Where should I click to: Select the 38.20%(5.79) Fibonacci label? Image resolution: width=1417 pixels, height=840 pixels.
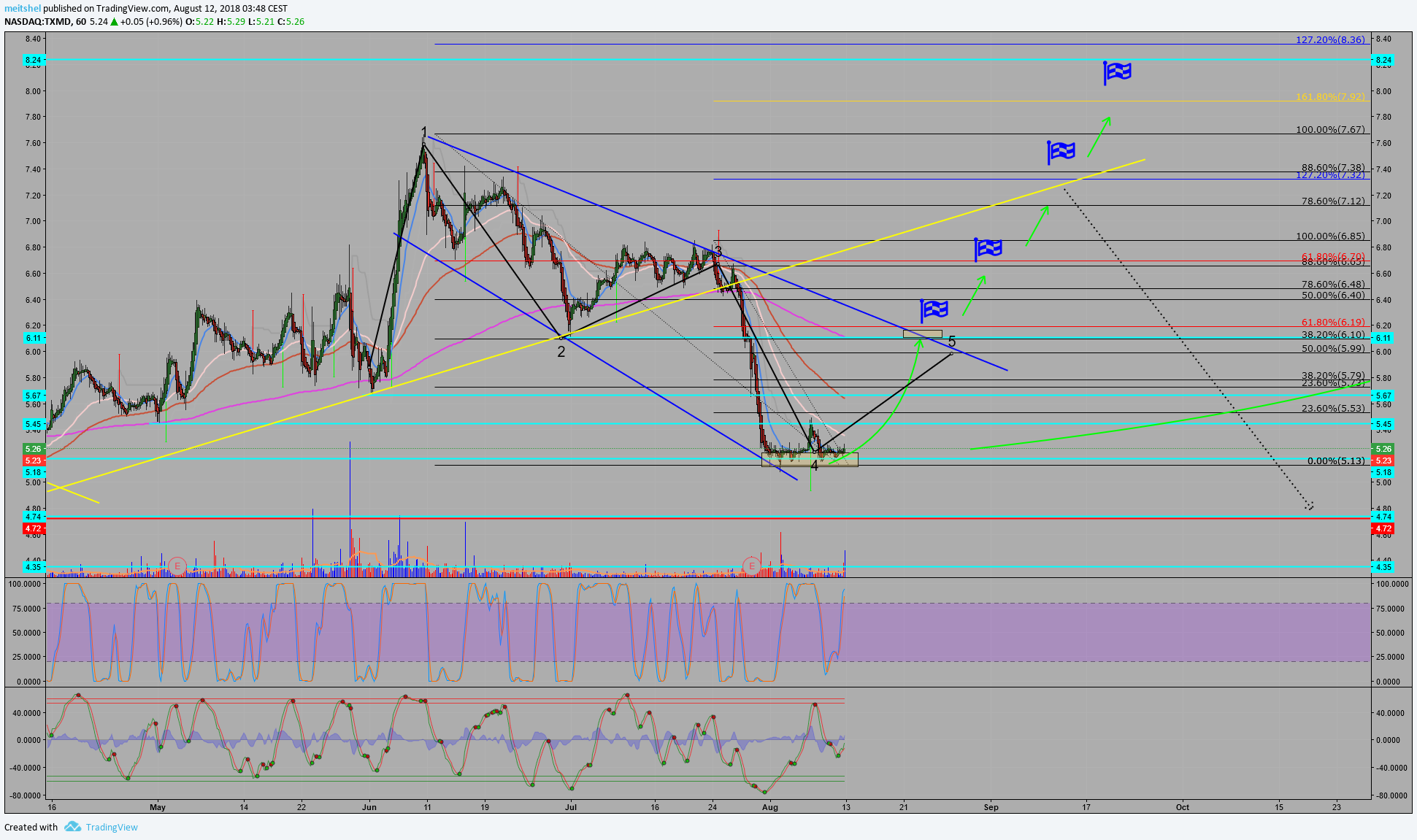click(x=1333, y=375)
